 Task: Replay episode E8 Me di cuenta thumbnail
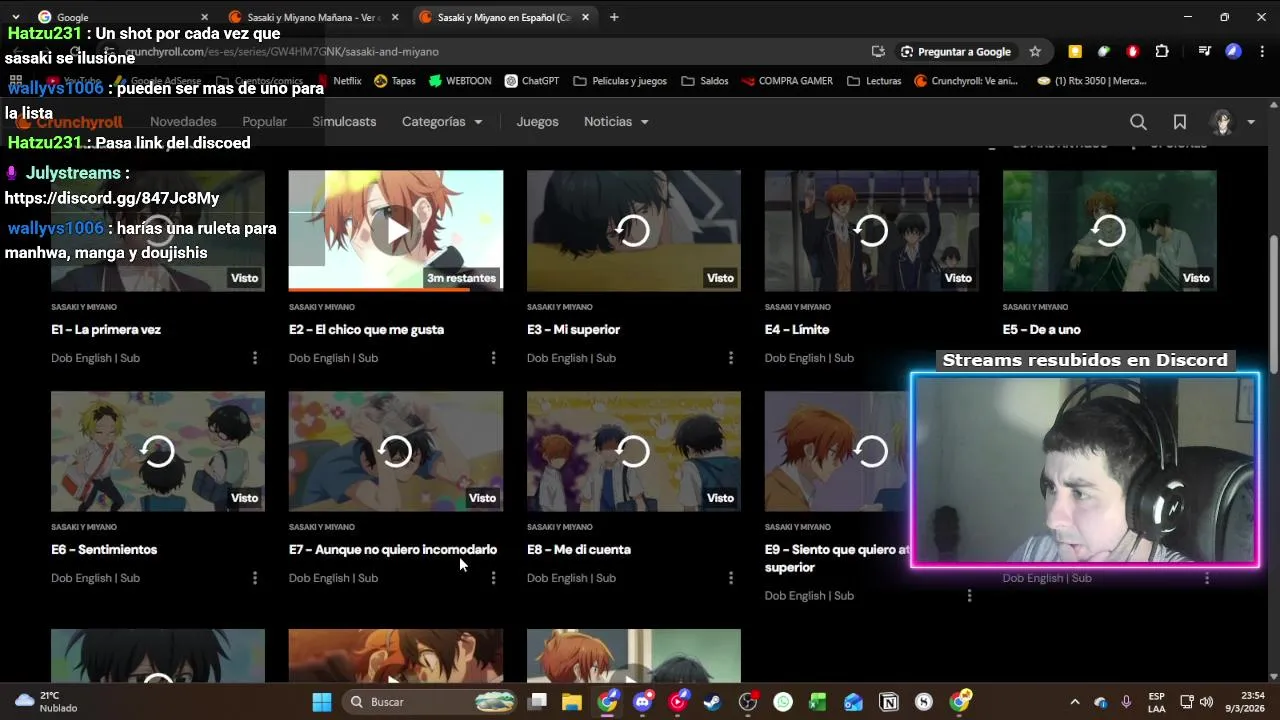tap(634, 451)
